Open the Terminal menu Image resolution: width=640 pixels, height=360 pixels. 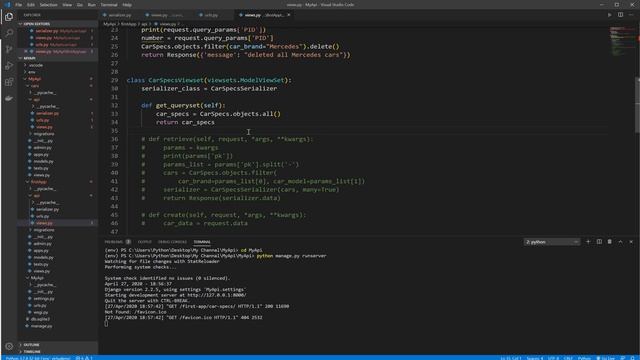click(x=109, y=4)
